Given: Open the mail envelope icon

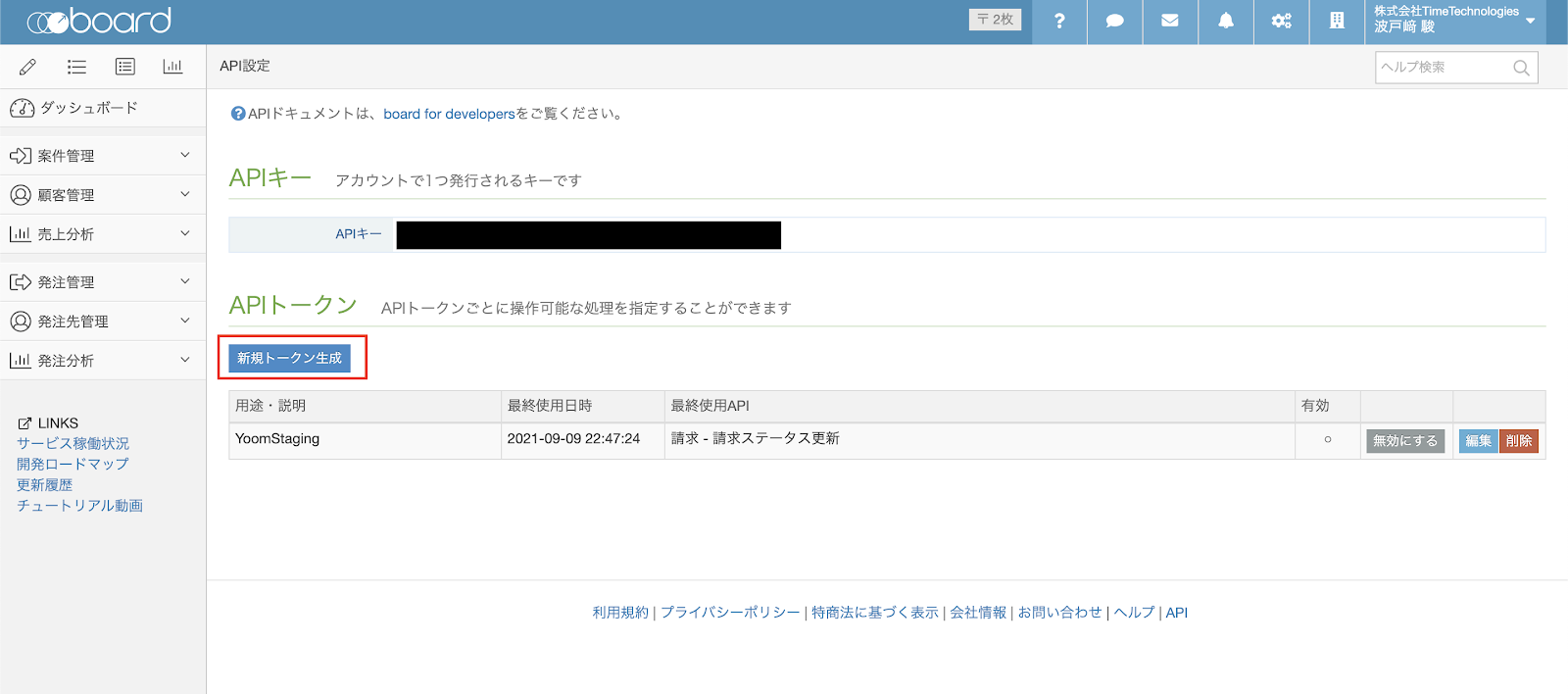Looking at the screenshot, I should [x=1170, y=22].
